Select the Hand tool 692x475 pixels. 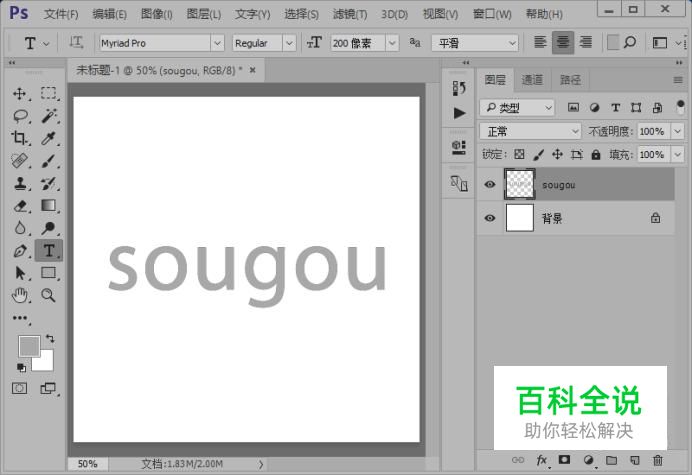point(19,295)
